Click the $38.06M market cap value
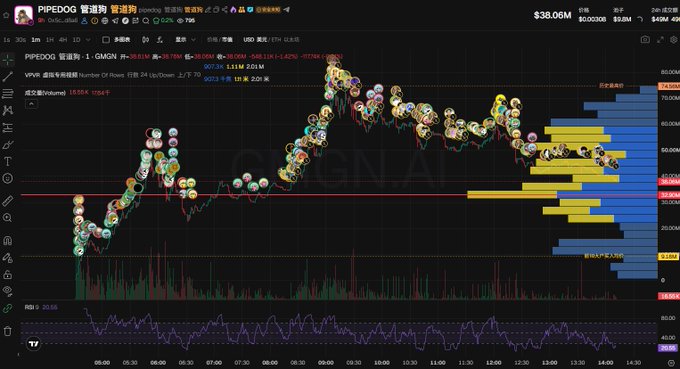Screen dimensions: 680x369 (552, 15)
